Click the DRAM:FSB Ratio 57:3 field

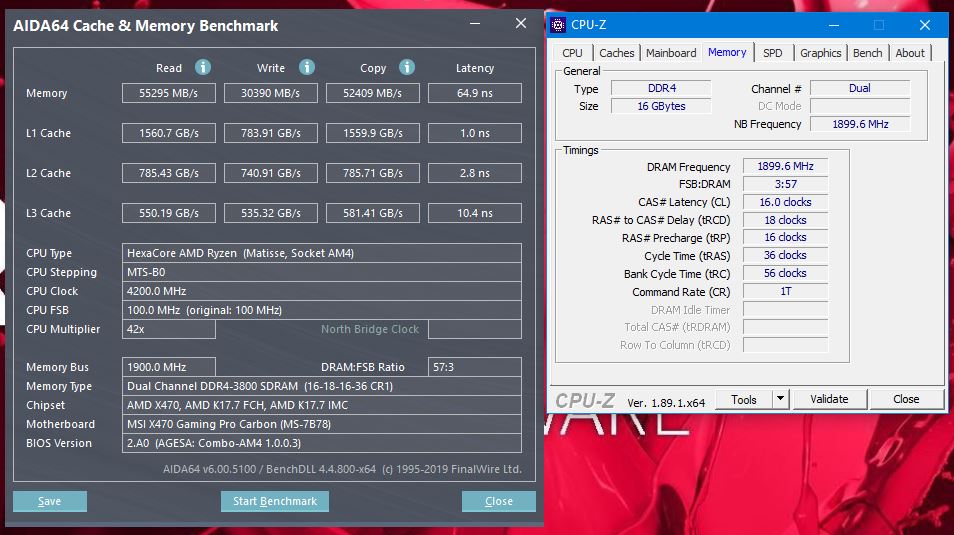(475, 367)
